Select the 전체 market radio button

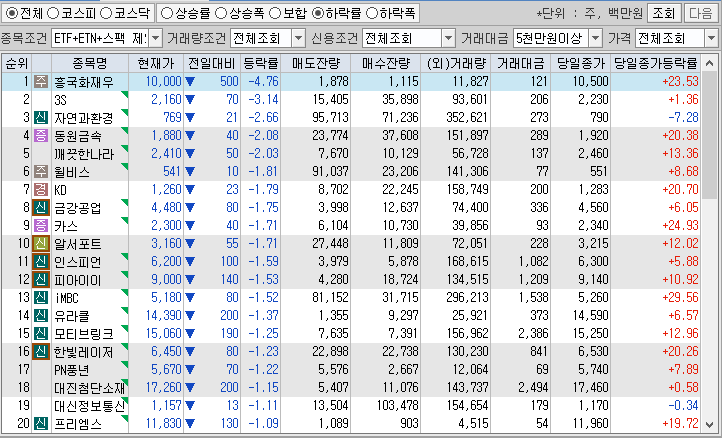[x=11, y=13]
